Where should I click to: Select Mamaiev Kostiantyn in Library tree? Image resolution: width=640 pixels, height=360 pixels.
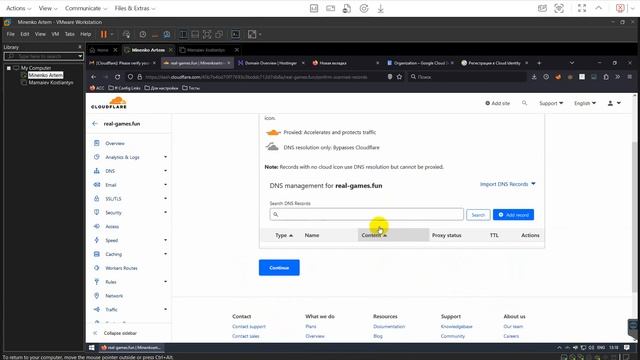(51, 82)
